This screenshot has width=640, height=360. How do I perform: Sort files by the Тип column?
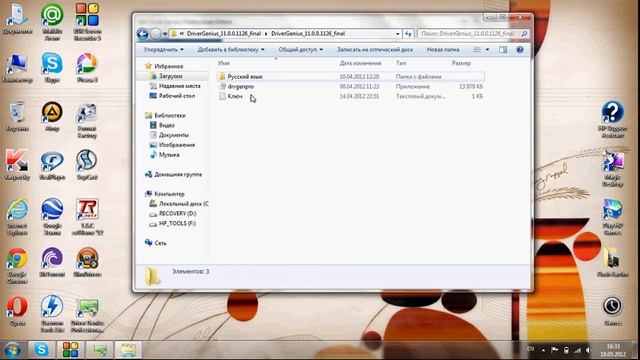(x=401, y=63)
